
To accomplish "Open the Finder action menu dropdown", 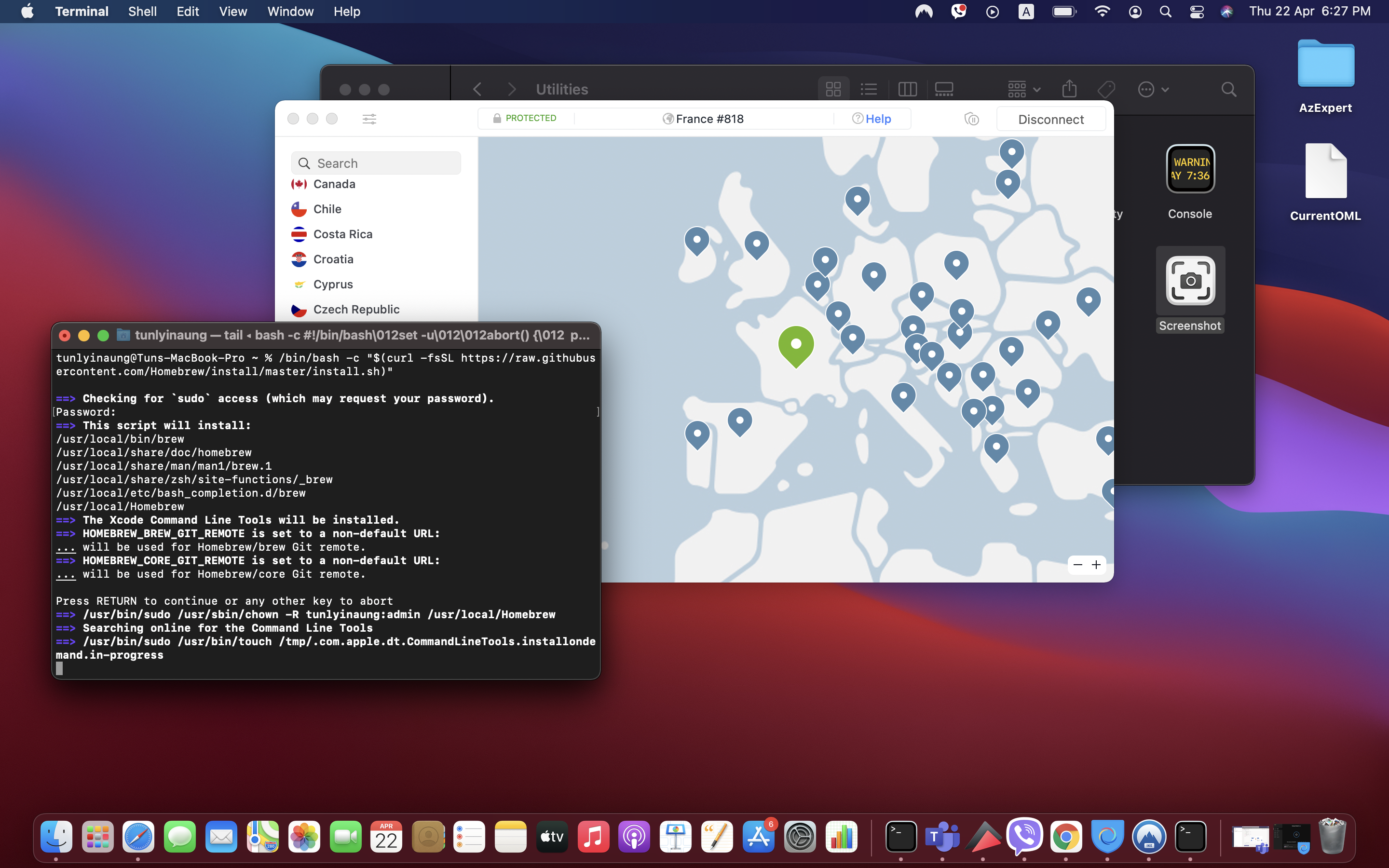I will [x=1153, y=89].
